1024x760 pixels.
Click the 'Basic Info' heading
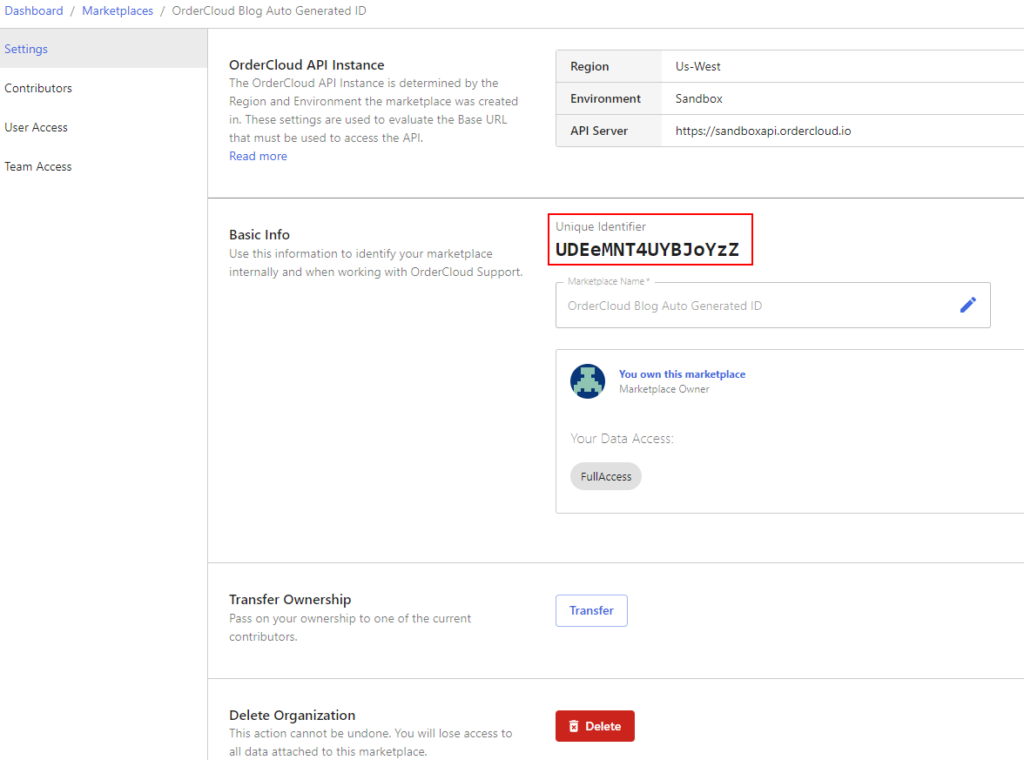(x=259, y=234)
